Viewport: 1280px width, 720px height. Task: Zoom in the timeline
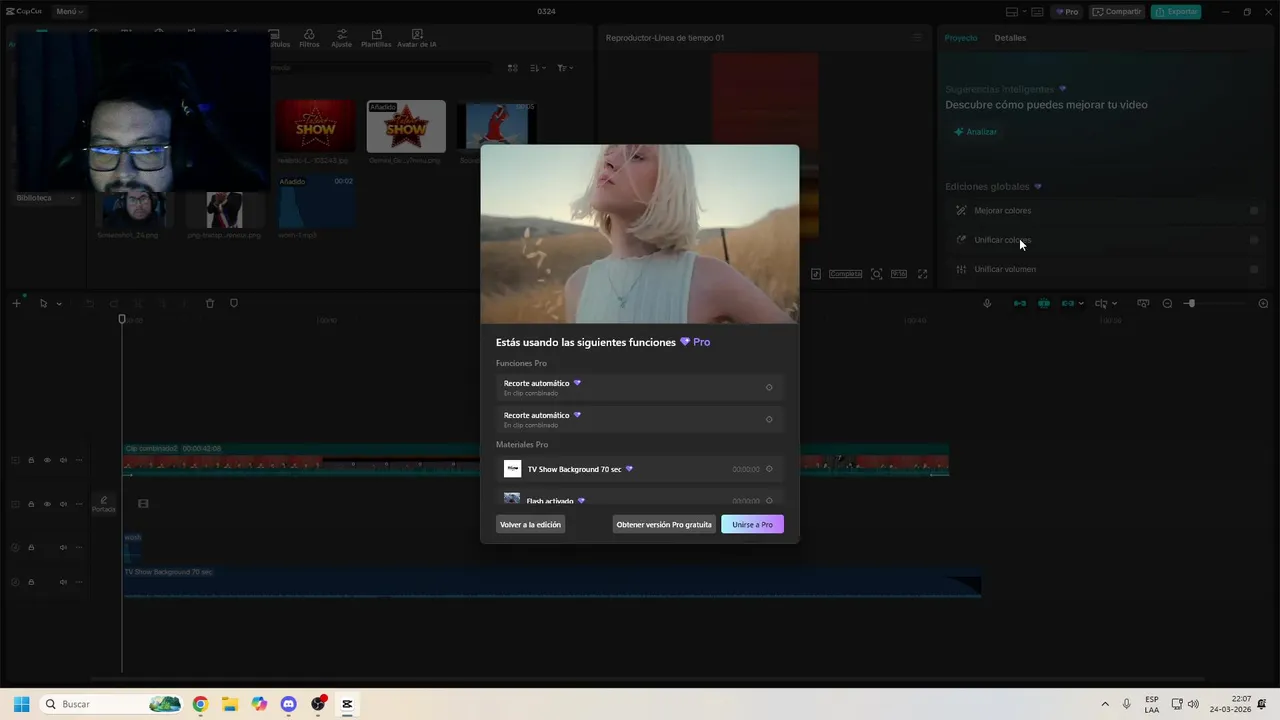1263,303
